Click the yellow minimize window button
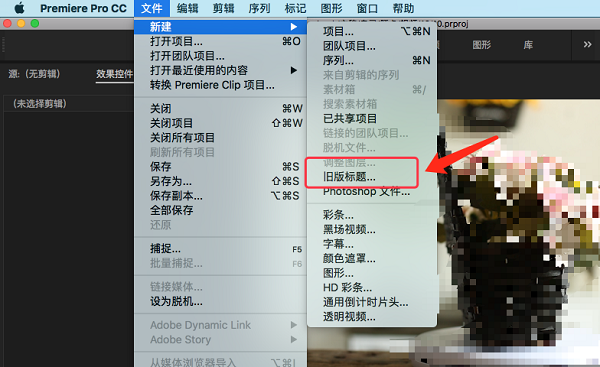The image size is (600, 367). pyautogui.click(x=21, y=24)
